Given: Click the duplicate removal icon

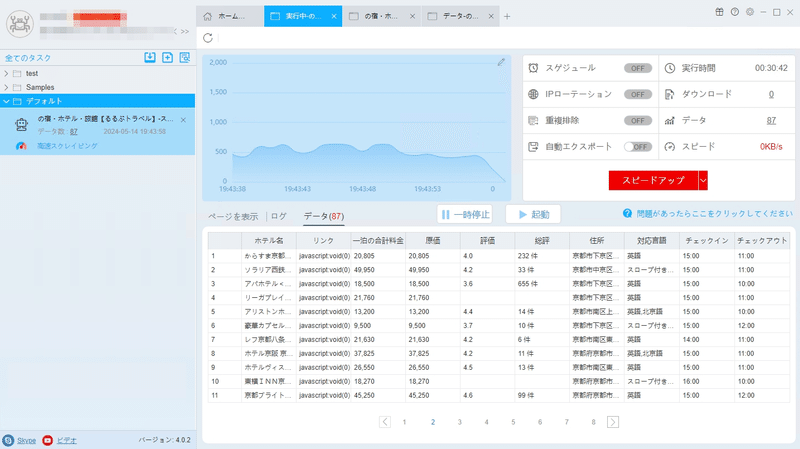Looking at the screenshot, I should [533, 120].
